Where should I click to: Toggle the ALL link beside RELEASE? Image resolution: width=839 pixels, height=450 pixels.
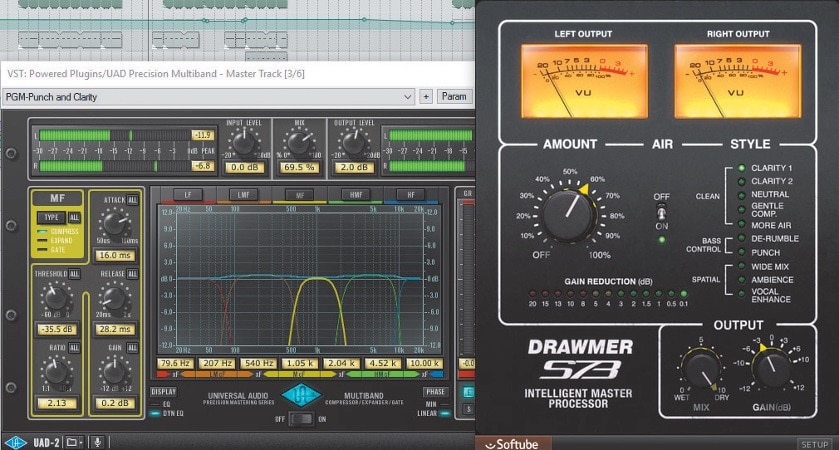132,274
